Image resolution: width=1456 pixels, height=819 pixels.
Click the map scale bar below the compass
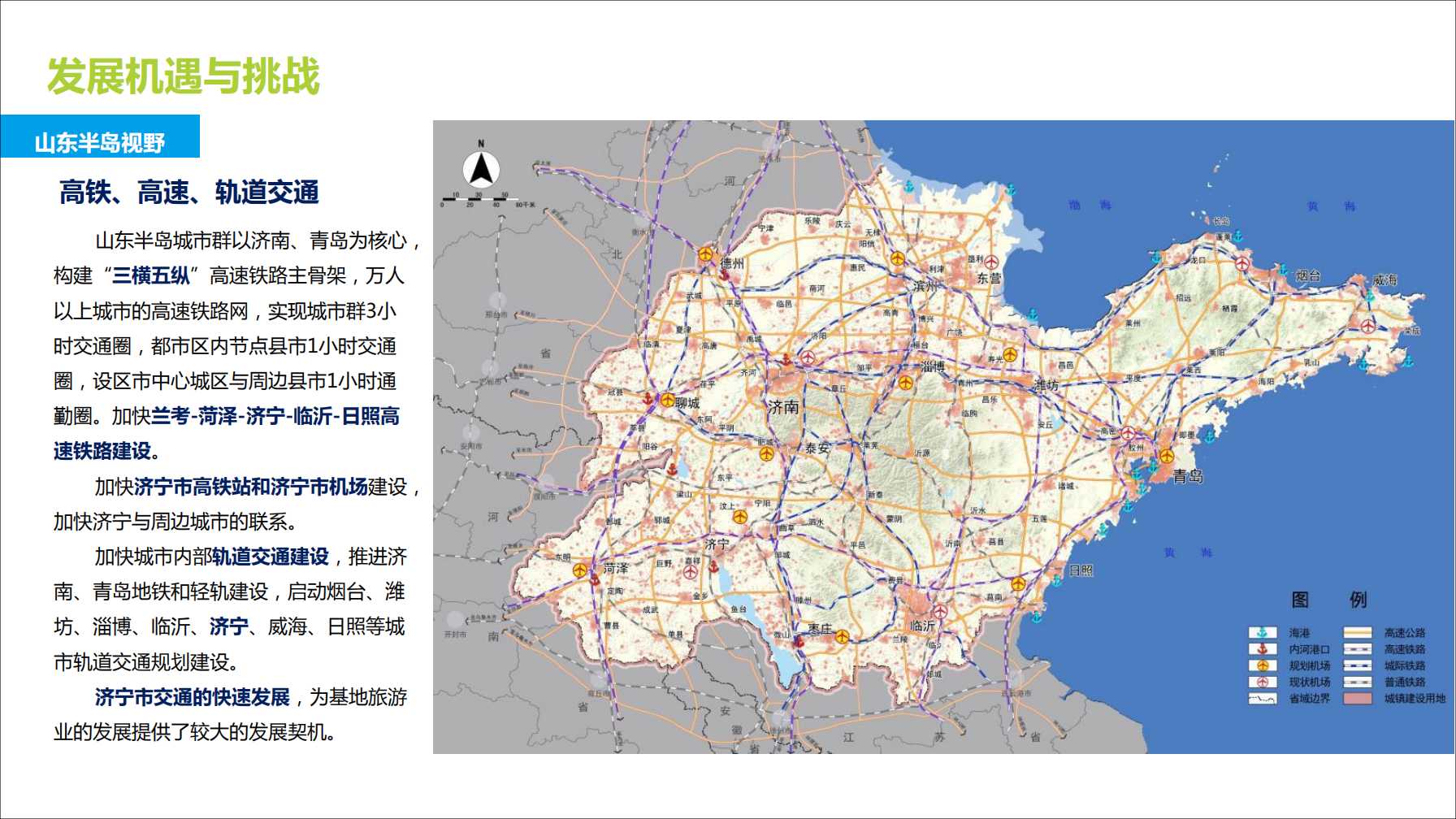click(481, 199)
